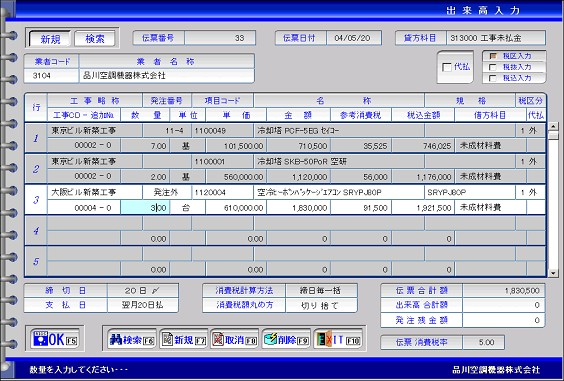Click 締切日 value 20日
This screenshot has height=381, width=564.
(142, 290)
